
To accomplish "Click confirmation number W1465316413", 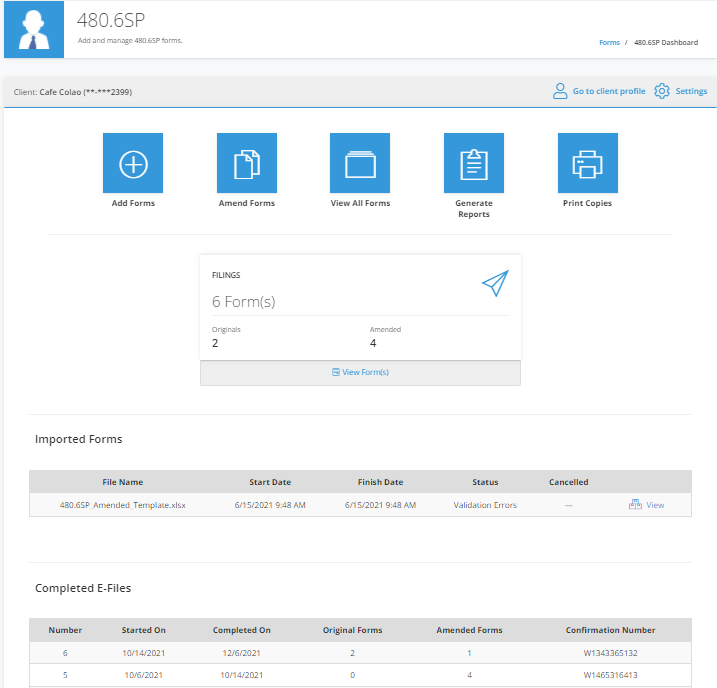I will click(610, 675).
